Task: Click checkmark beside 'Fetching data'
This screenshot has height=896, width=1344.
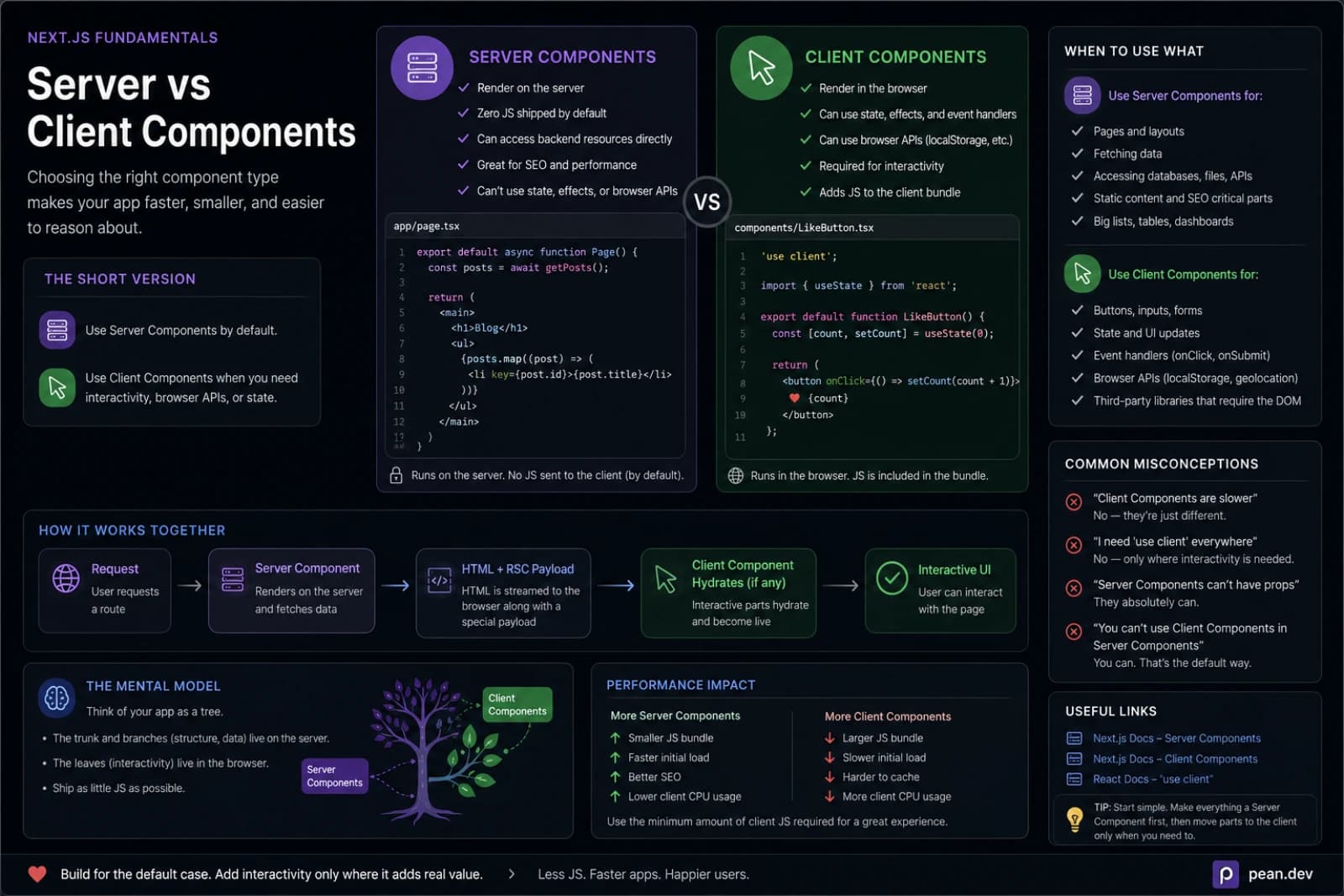Action: point(1077,154)
